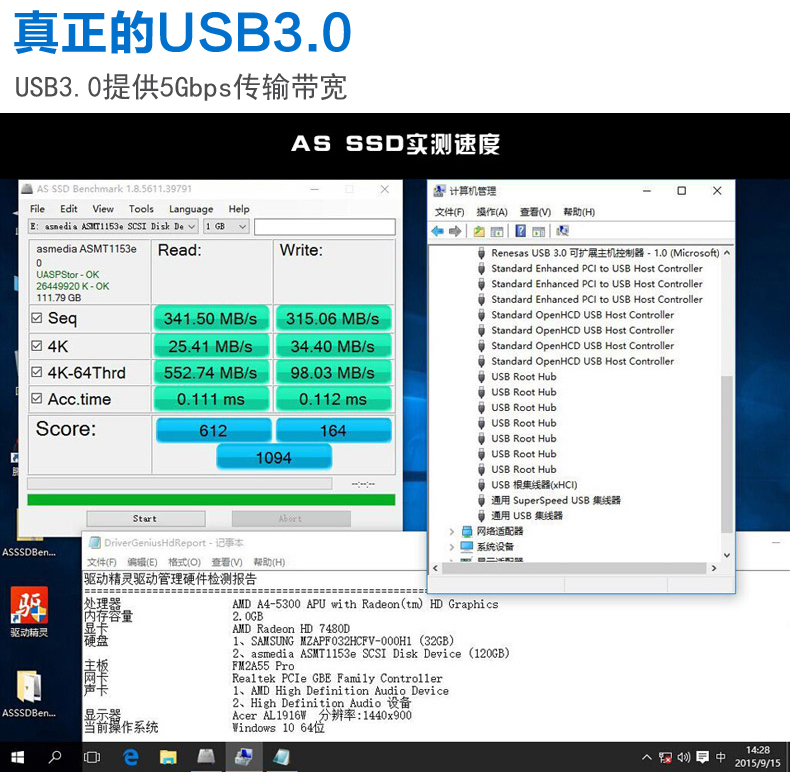Open 格式(O) menu in Notepad
The image size is (790, 774).
point(184,562)
